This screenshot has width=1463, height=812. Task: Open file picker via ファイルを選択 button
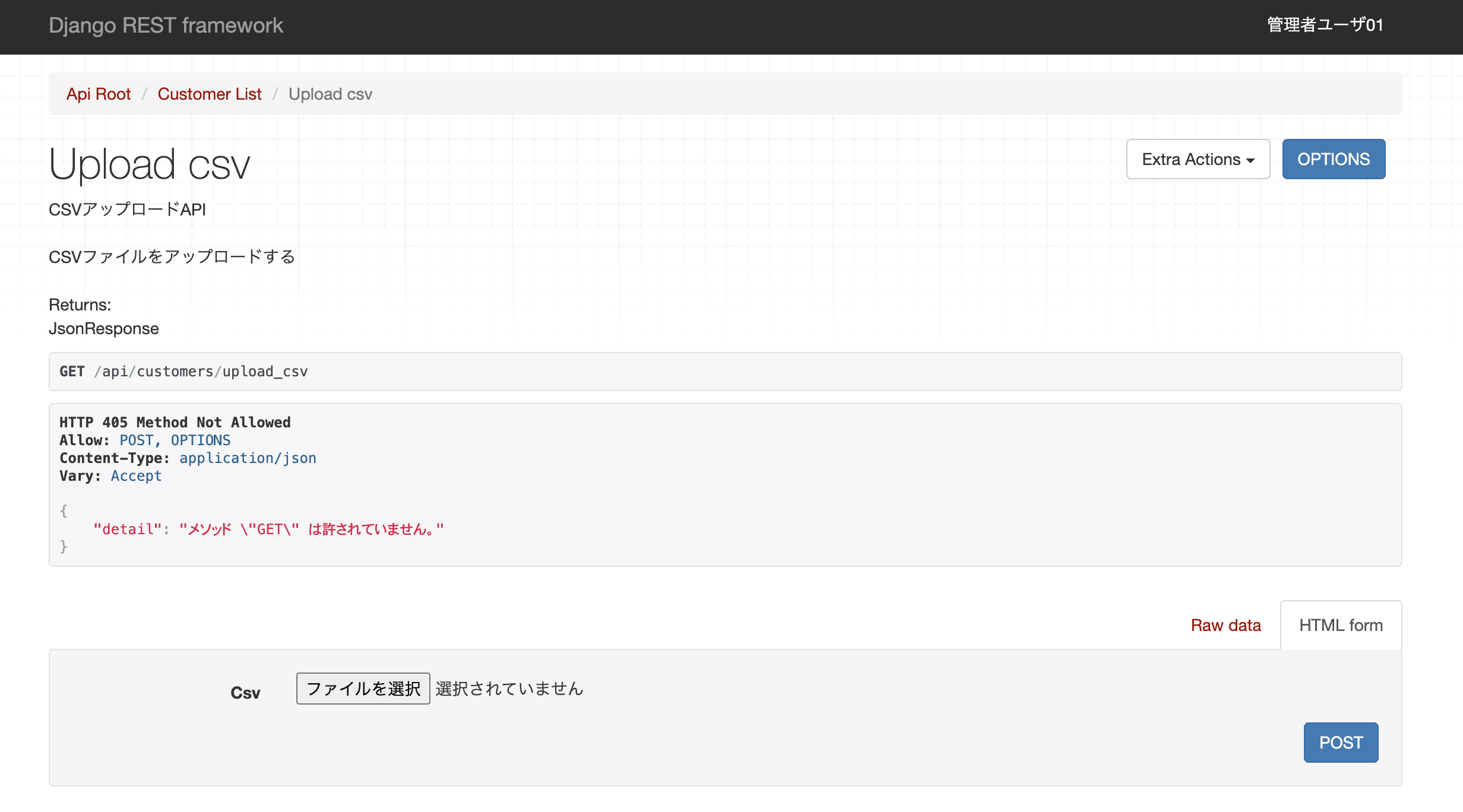tap(362, 689)
